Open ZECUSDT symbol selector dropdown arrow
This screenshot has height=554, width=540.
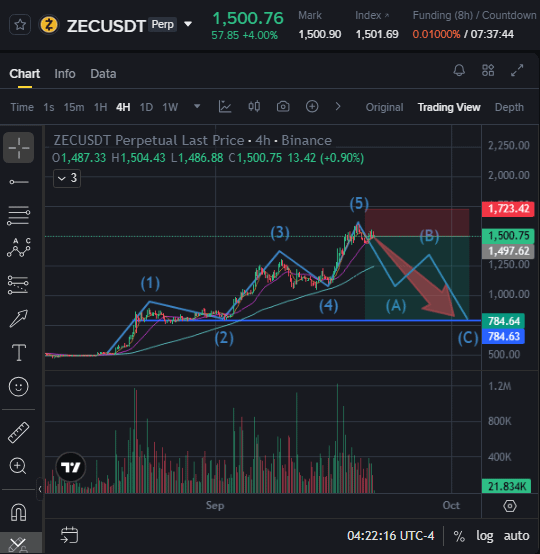(x=188, y=24)
